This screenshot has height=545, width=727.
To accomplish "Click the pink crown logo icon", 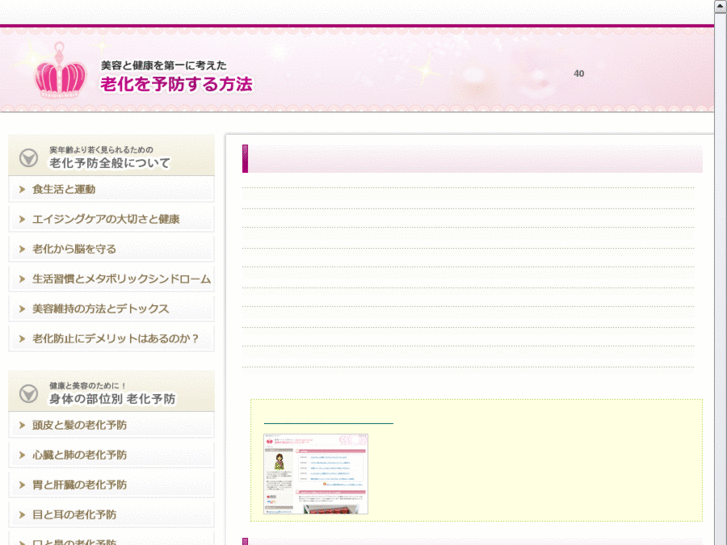I will click(60, 70).
